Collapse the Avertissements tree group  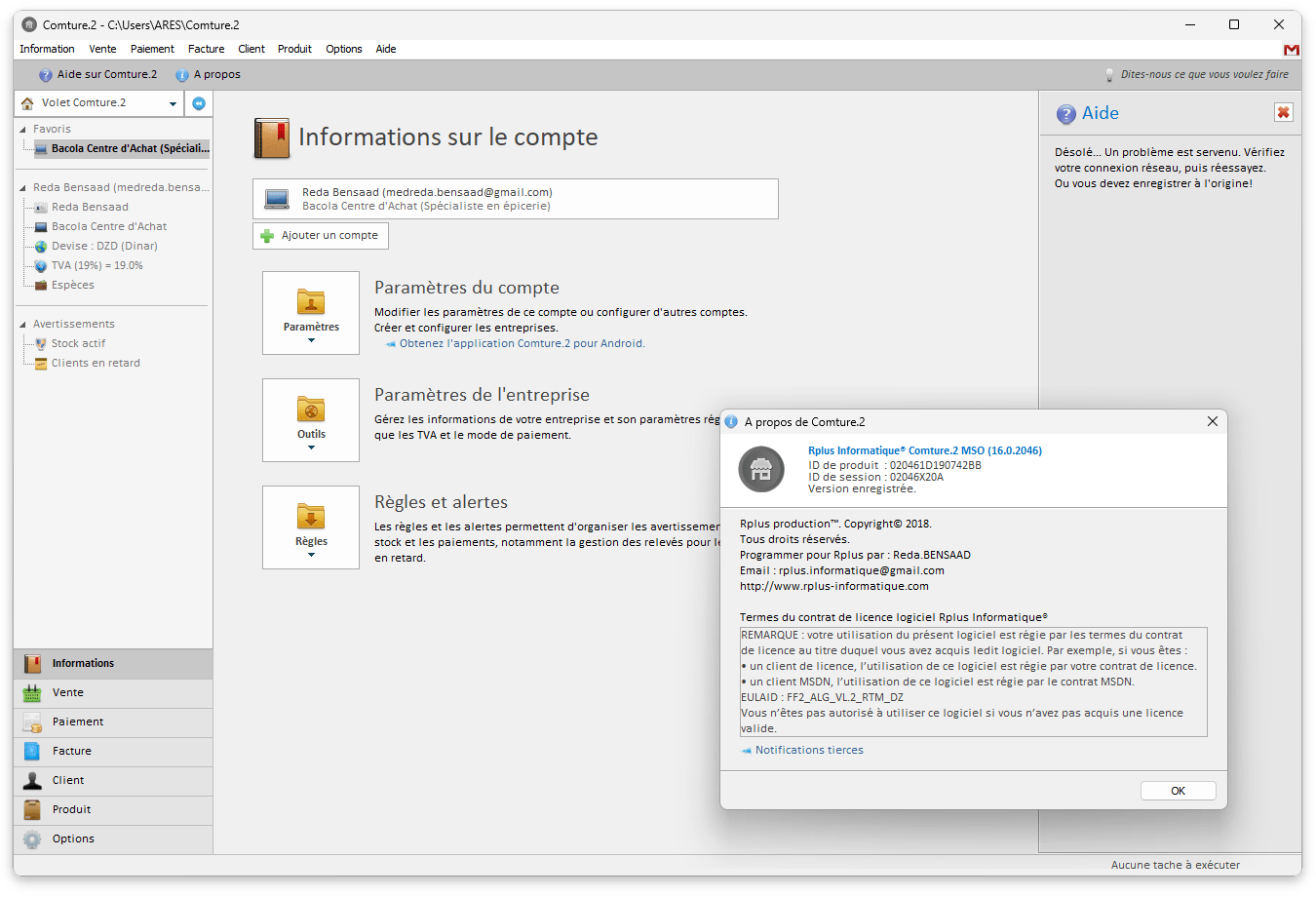[x=23, y=325]
